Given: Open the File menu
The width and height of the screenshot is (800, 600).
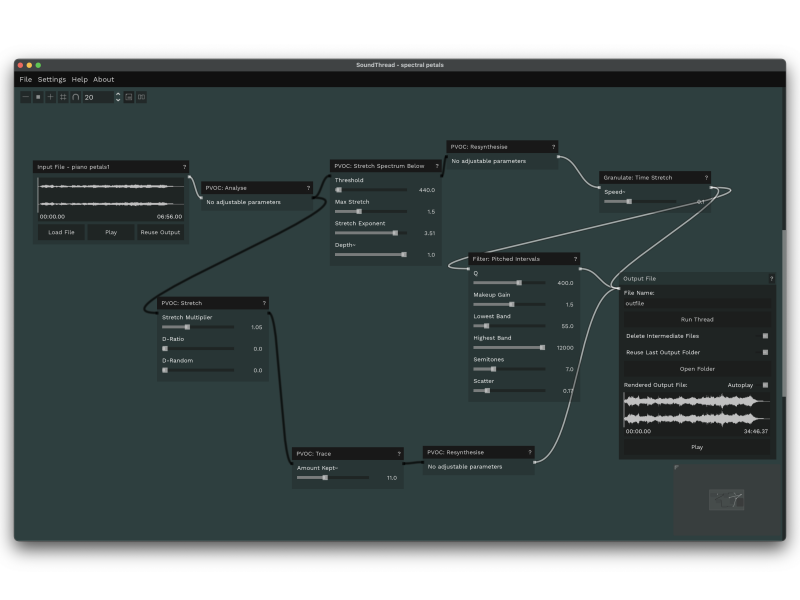Looking at the screenshot, I should (26, 79).
